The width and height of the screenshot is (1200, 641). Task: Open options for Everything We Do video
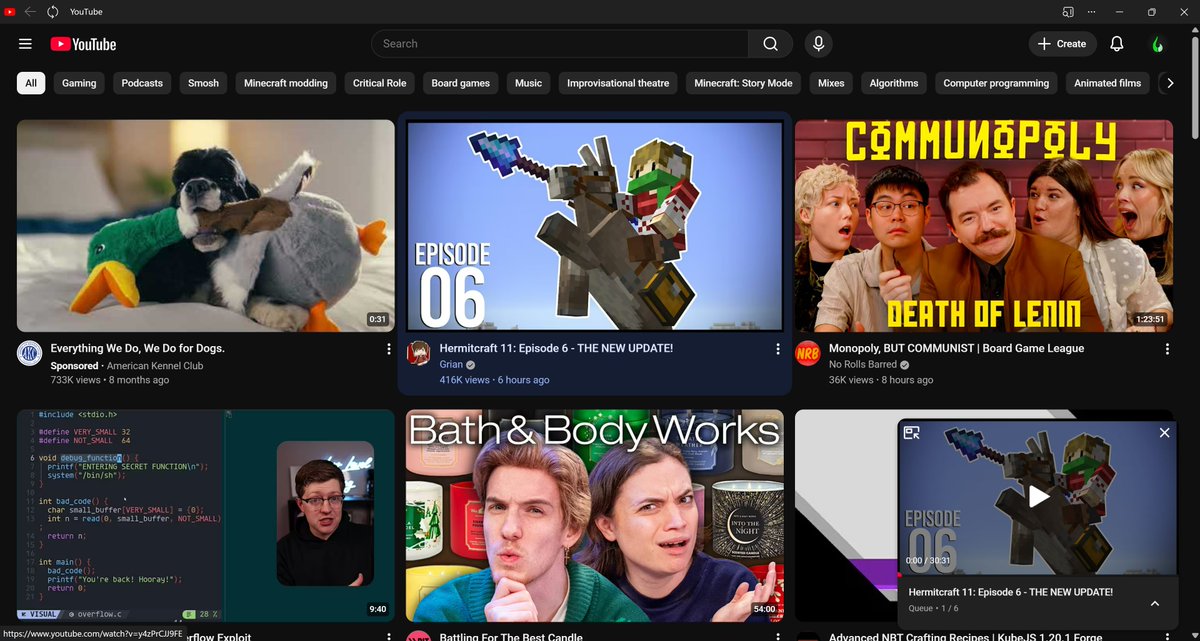coord(389,349)
